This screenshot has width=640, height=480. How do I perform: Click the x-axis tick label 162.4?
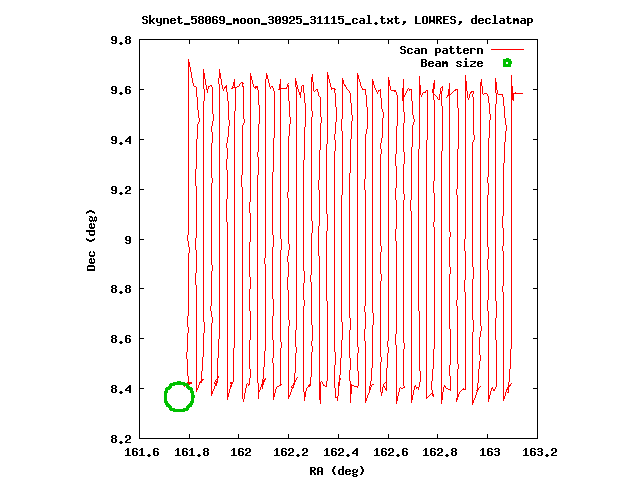(x=341, y=452)
